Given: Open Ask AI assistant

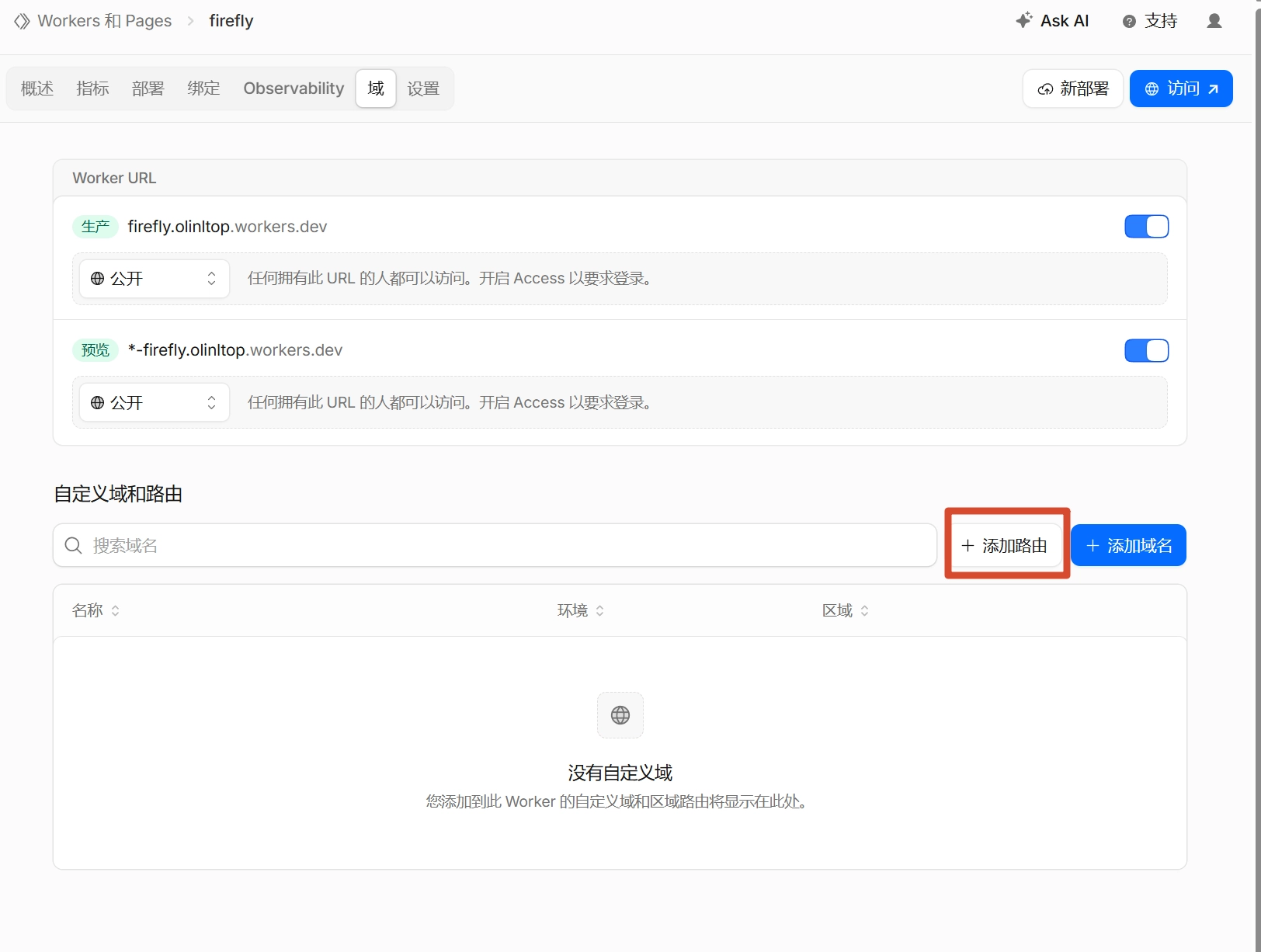Looking at the screenshot, I should 1053,21.
